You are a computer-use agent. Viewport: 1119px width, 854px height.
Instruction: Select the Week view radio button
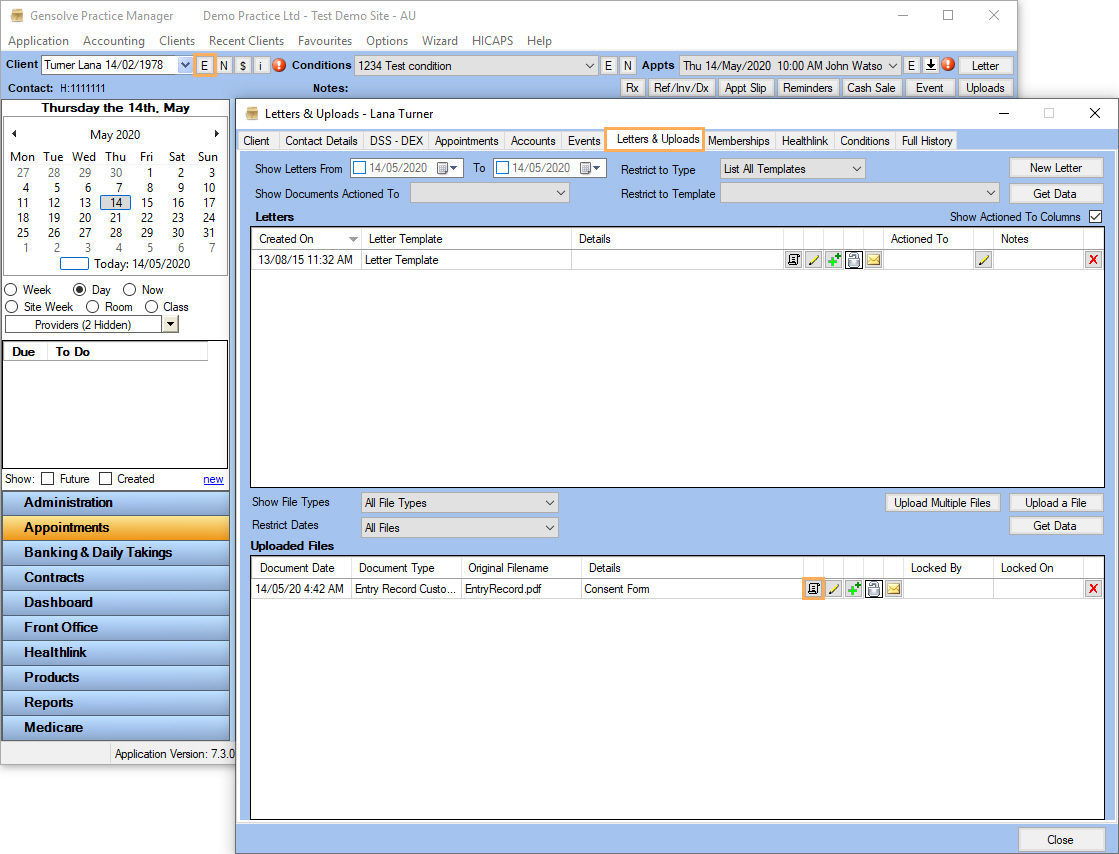11,290
